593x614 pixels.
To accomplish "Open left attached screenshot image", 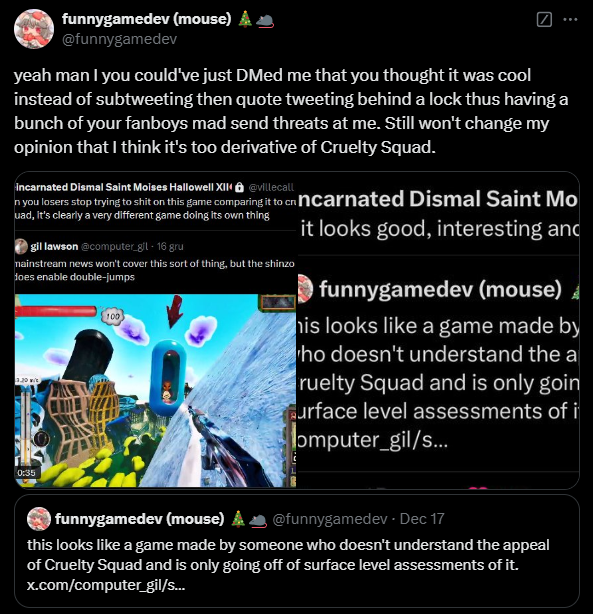I will point(155,330).
